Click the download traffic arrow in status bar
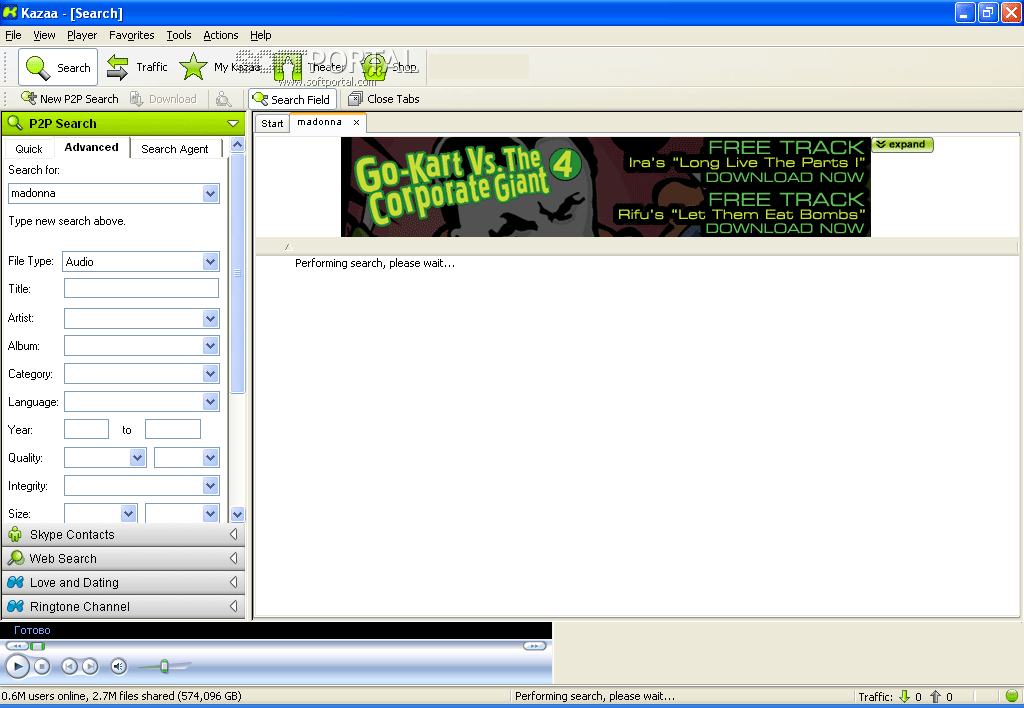The height and width of the screenshot is (708, 1024). 904,696
